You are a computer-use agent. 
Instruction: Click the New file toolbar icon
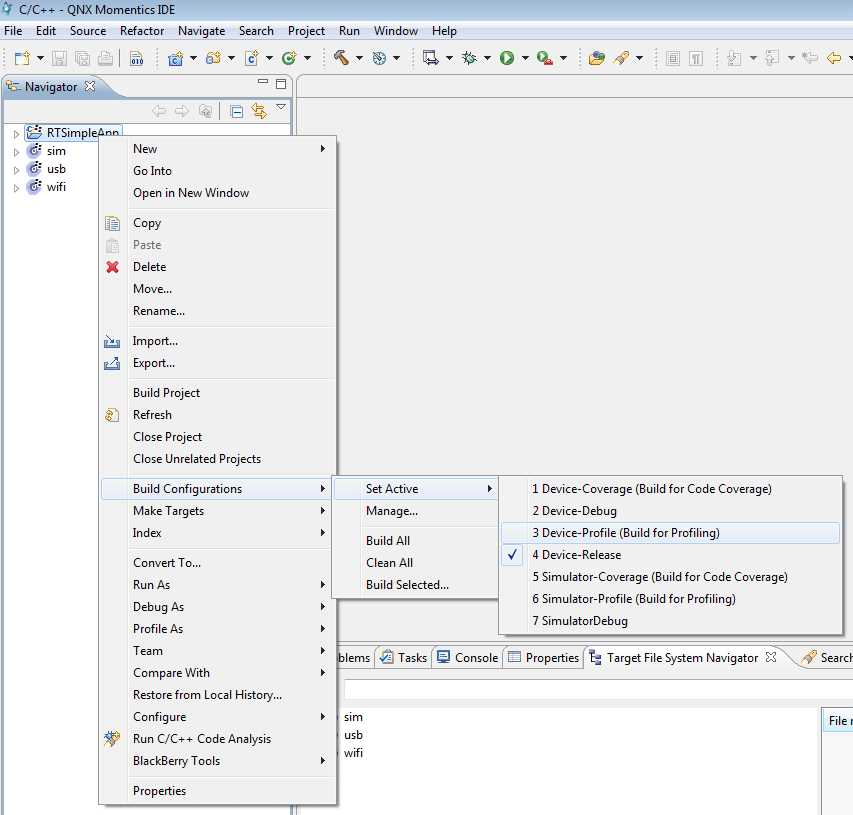(21, 58)
